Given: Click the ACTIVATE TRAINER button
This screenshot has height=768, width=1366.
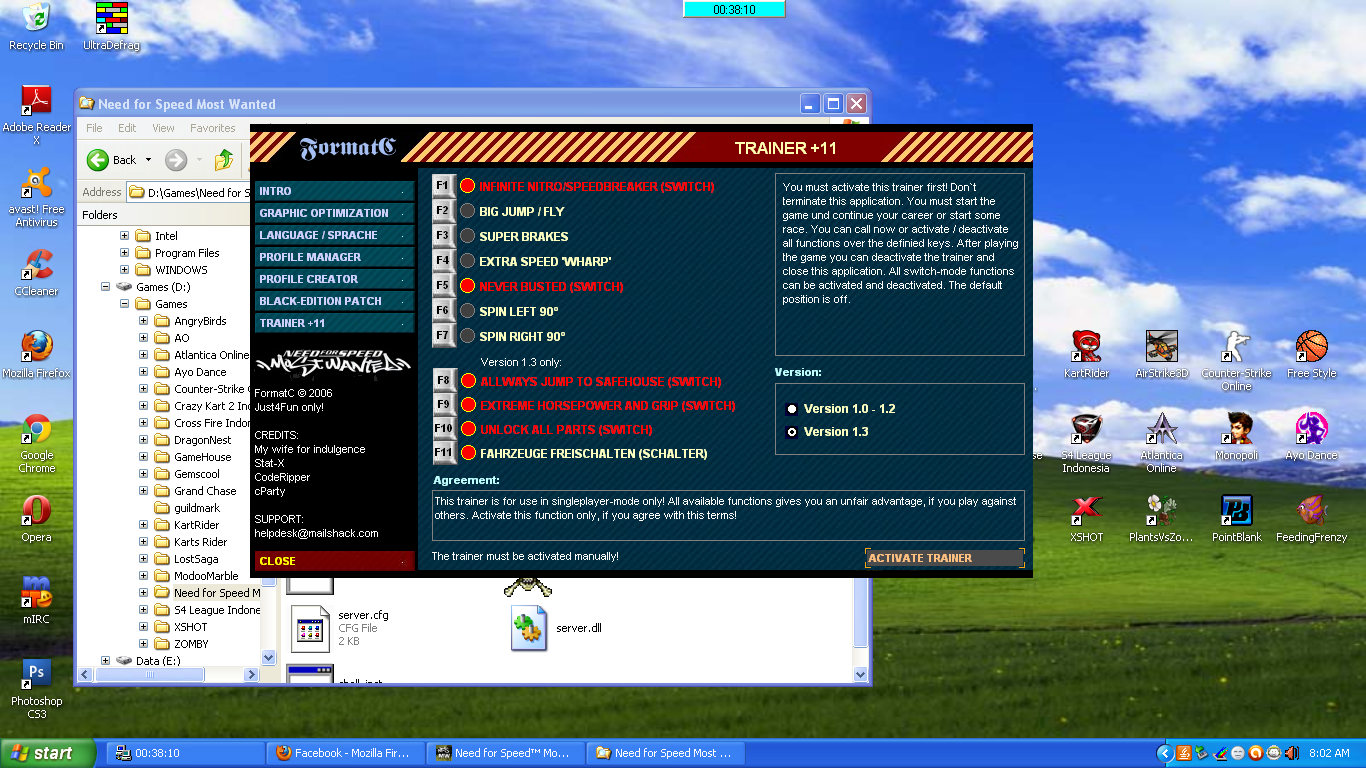Looking at the screenshot, I should pos(945,558).
